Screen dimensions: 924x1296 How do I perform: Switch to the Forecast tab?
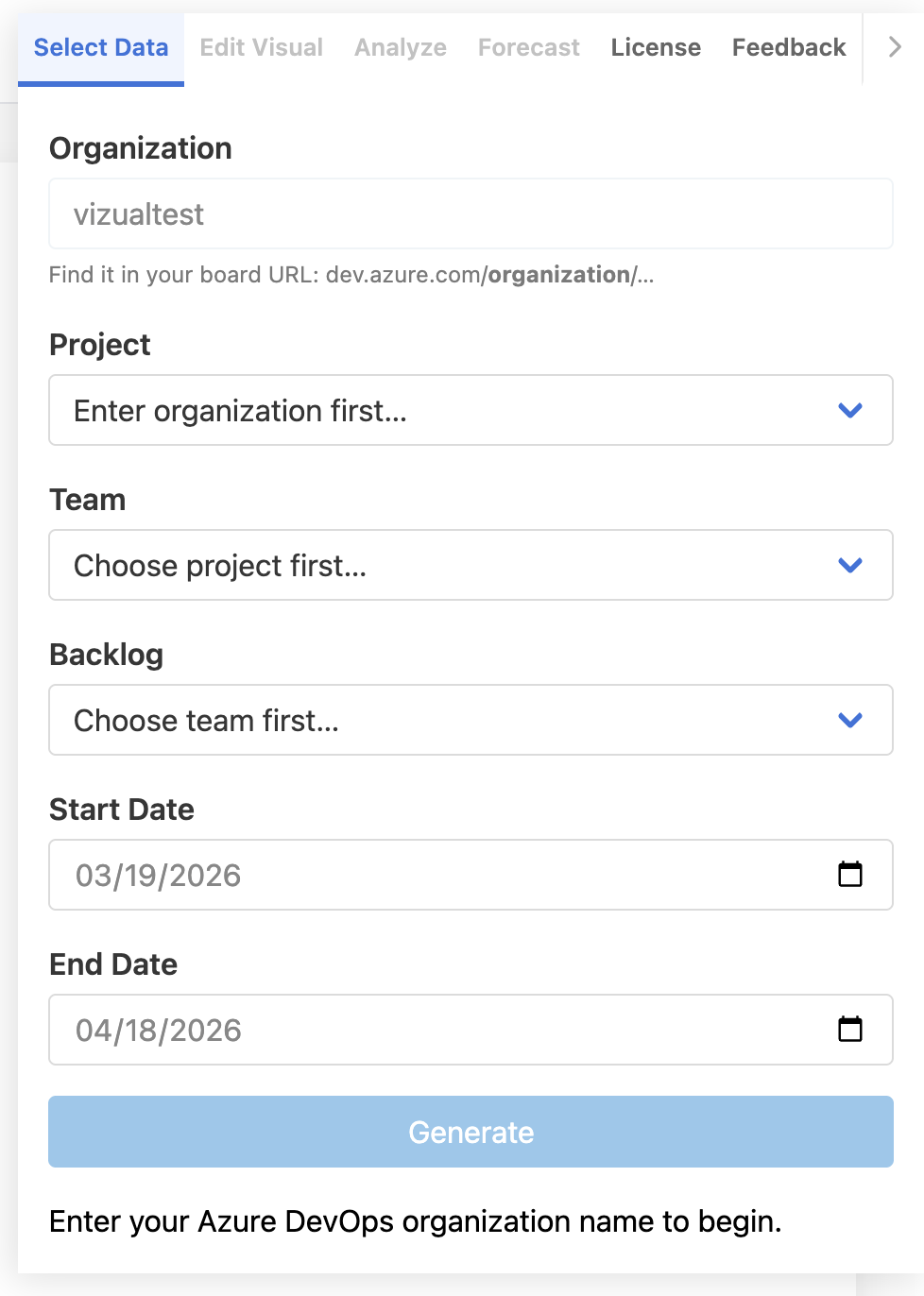click(x=528, y=46)
